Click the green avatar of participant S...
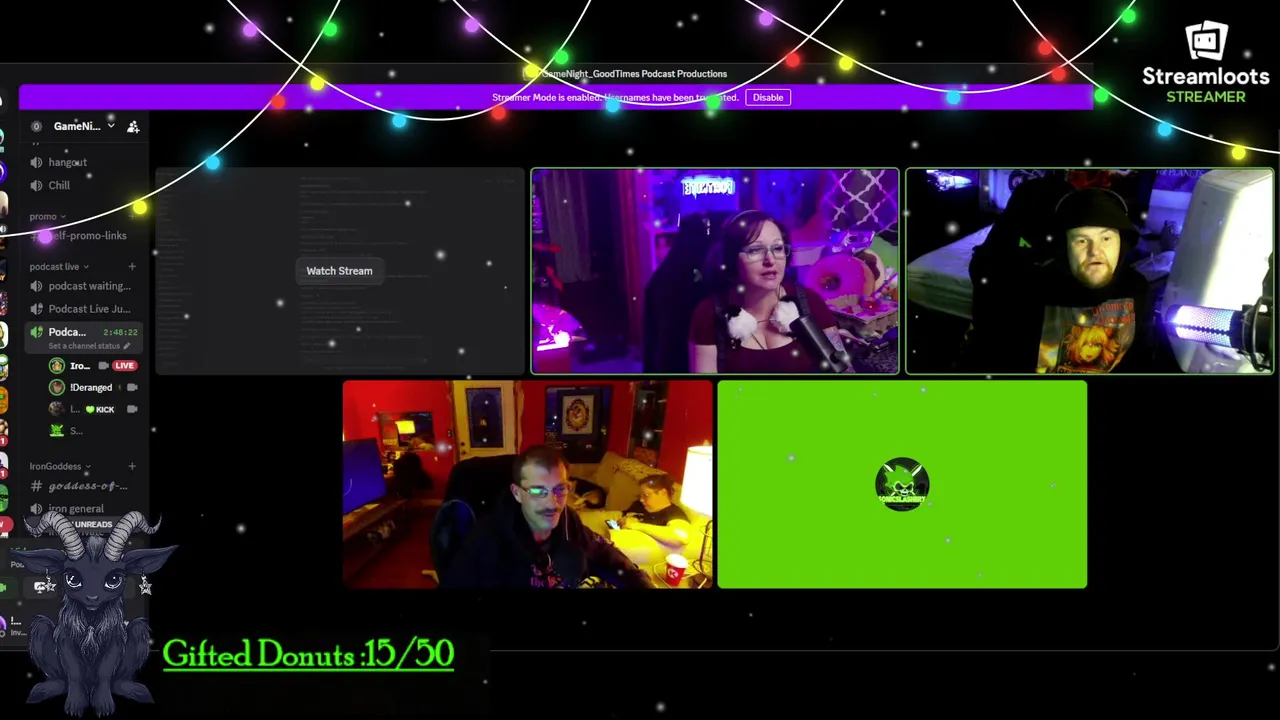Viewport: 1280px width, 720px height. coord(57,431)
